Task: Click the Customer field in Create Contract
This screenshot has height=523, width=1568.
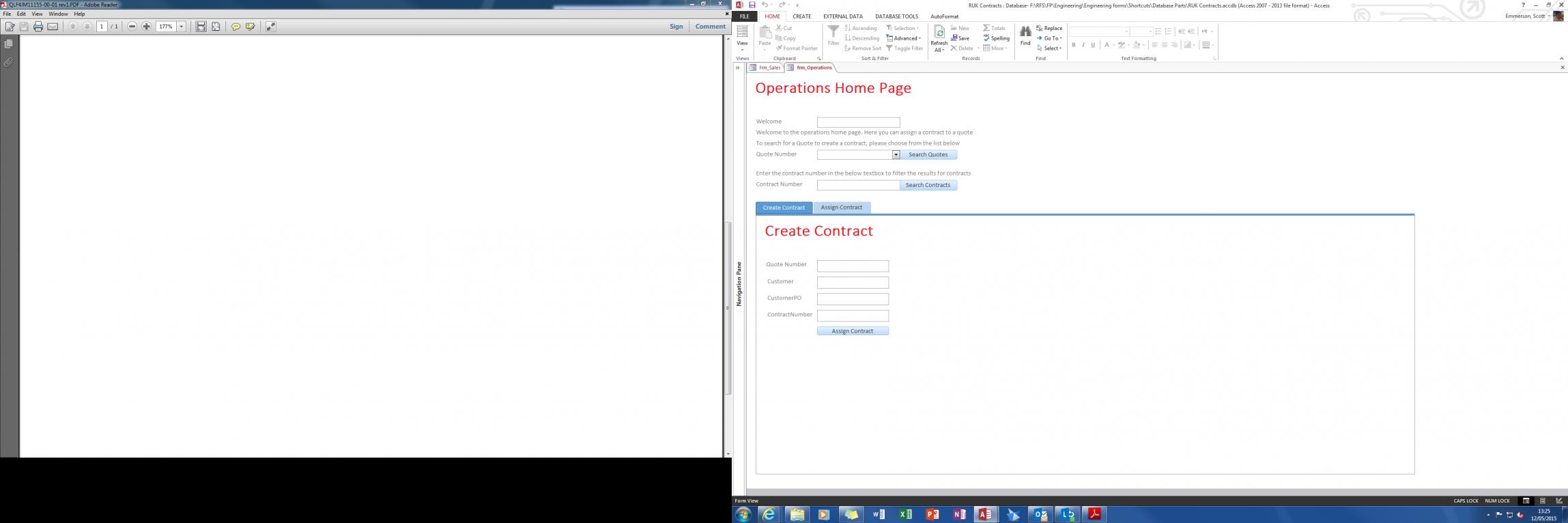Action: click(x=853, y=283)
